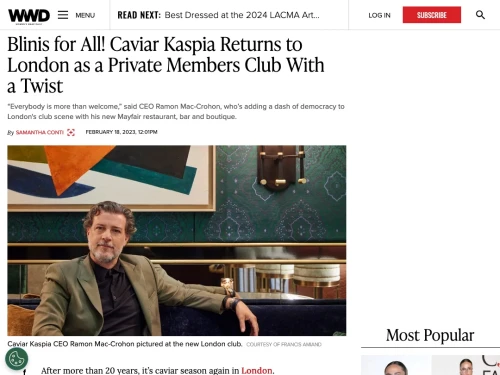Open first Most Popular thumbnail

tap(395, 365)
